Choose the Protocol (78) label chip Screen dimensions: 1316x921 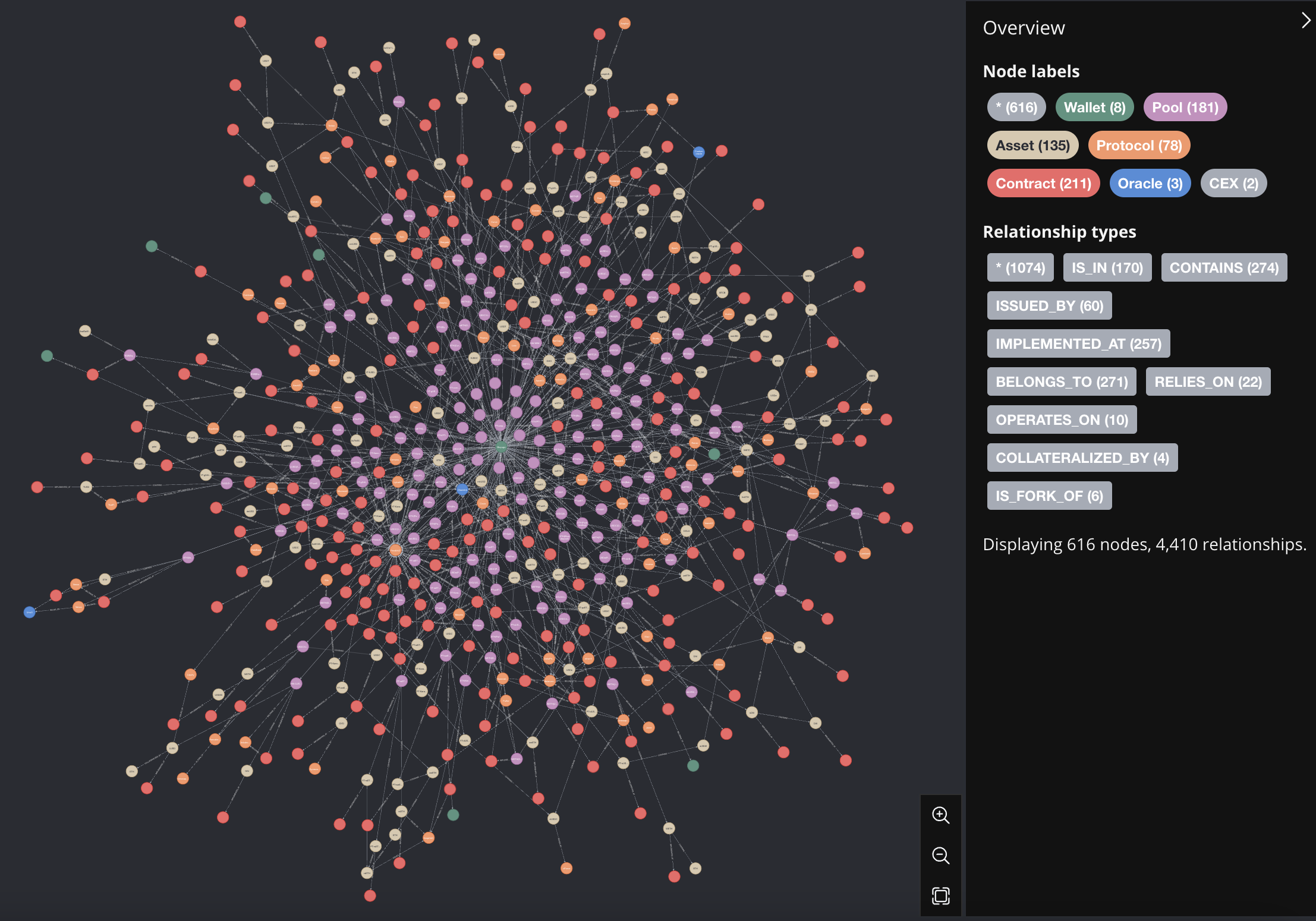1138,146
